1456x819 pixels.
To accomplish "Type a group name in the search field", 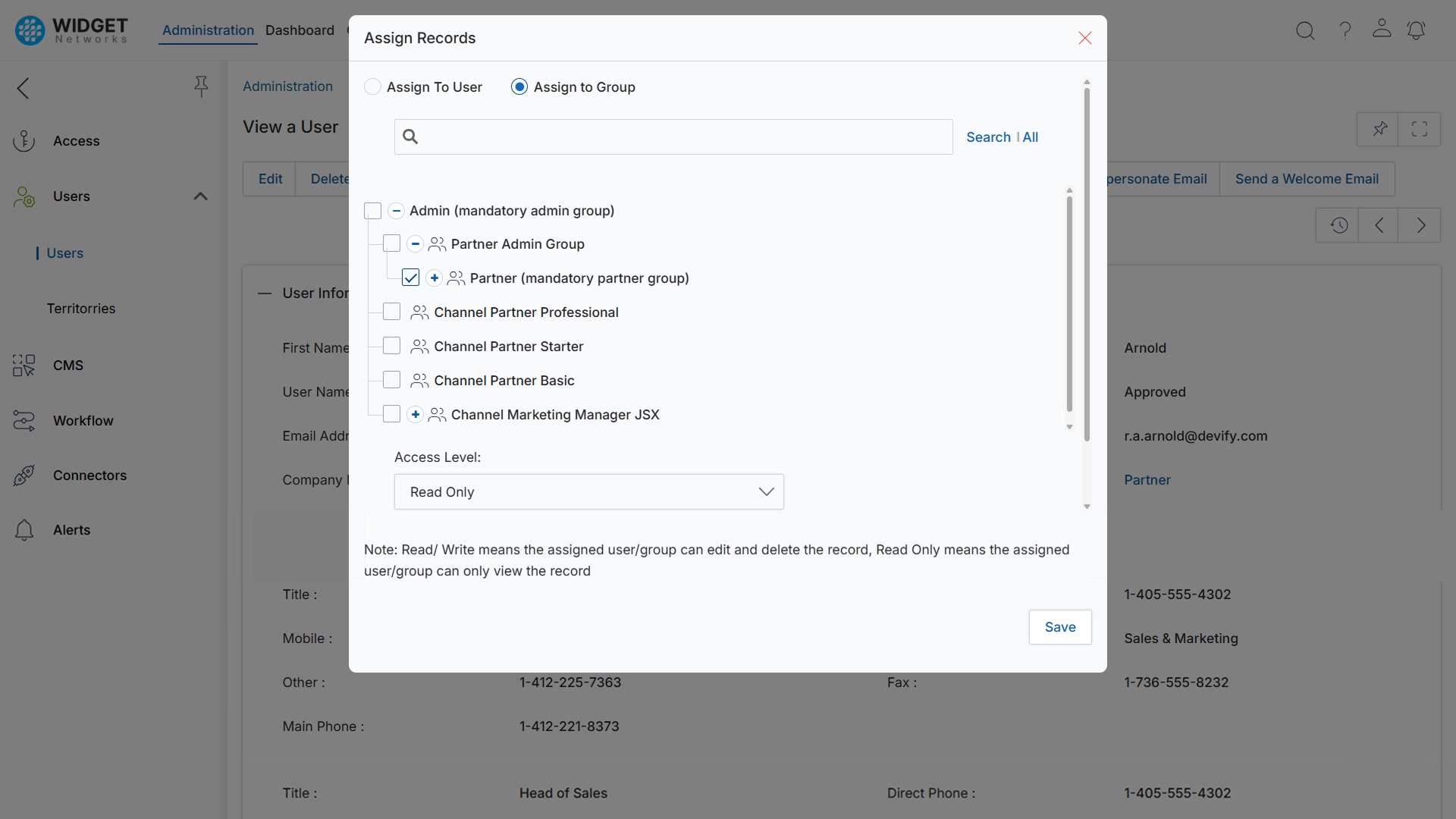I will 673,136.
